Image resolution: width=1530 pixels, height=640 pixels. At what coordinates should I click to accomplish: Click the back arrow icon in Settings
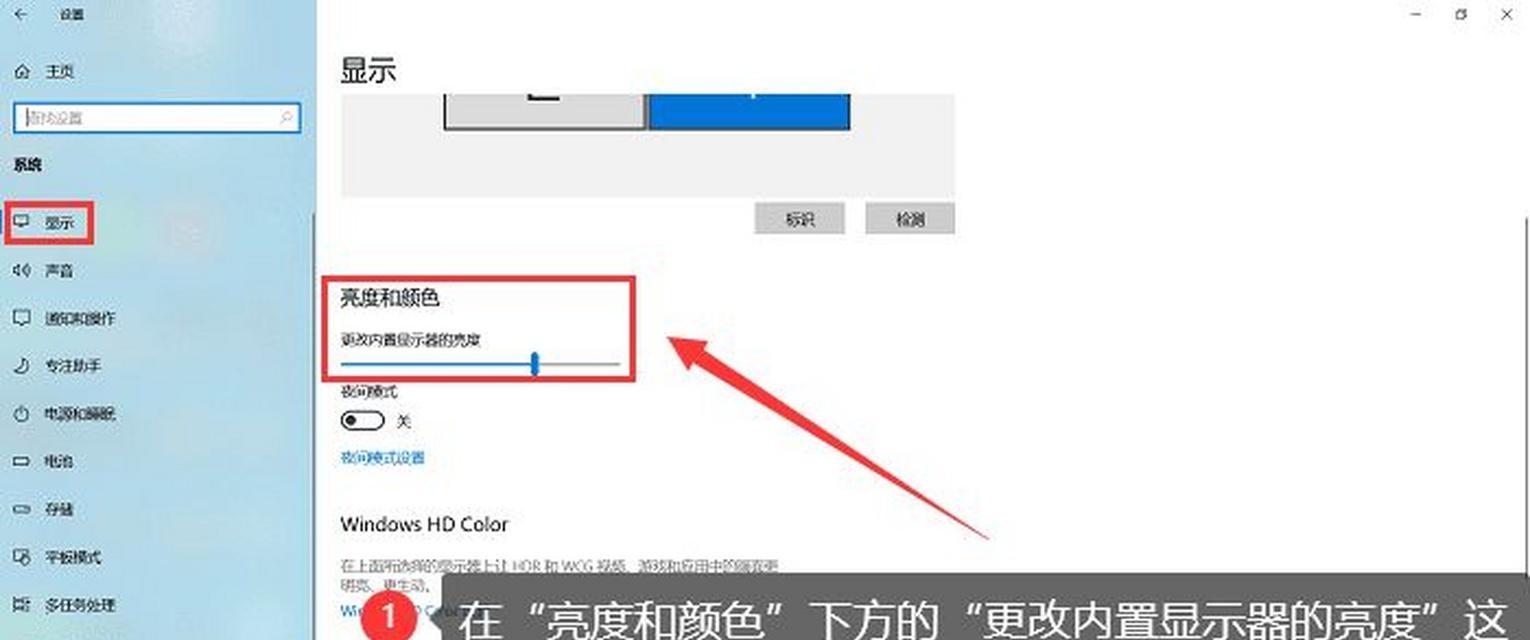coord(22,15)
